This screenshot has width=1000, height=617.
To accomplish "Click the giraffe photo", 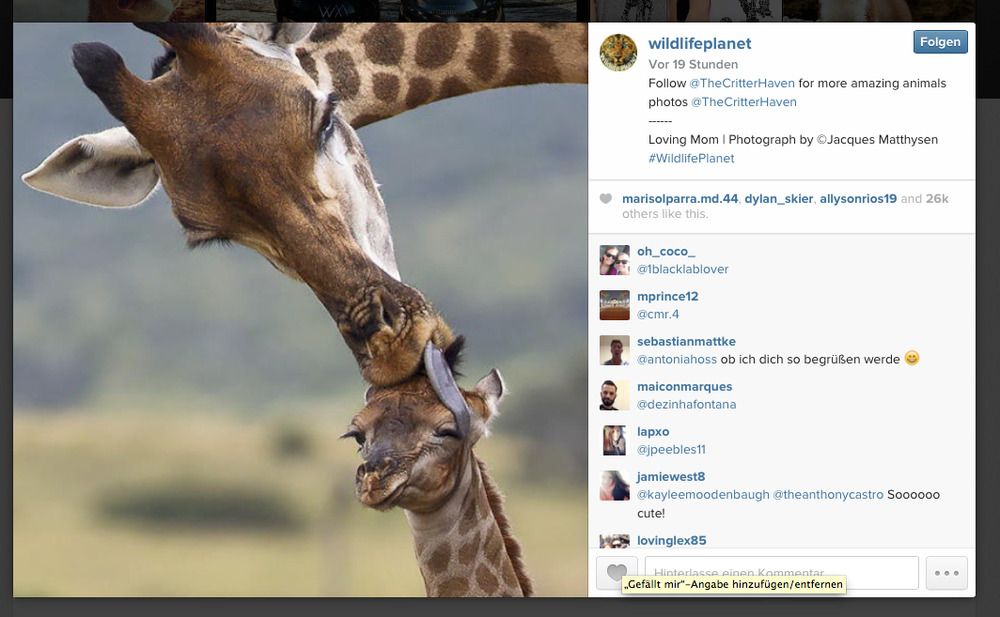I will [x=300, y=310].
